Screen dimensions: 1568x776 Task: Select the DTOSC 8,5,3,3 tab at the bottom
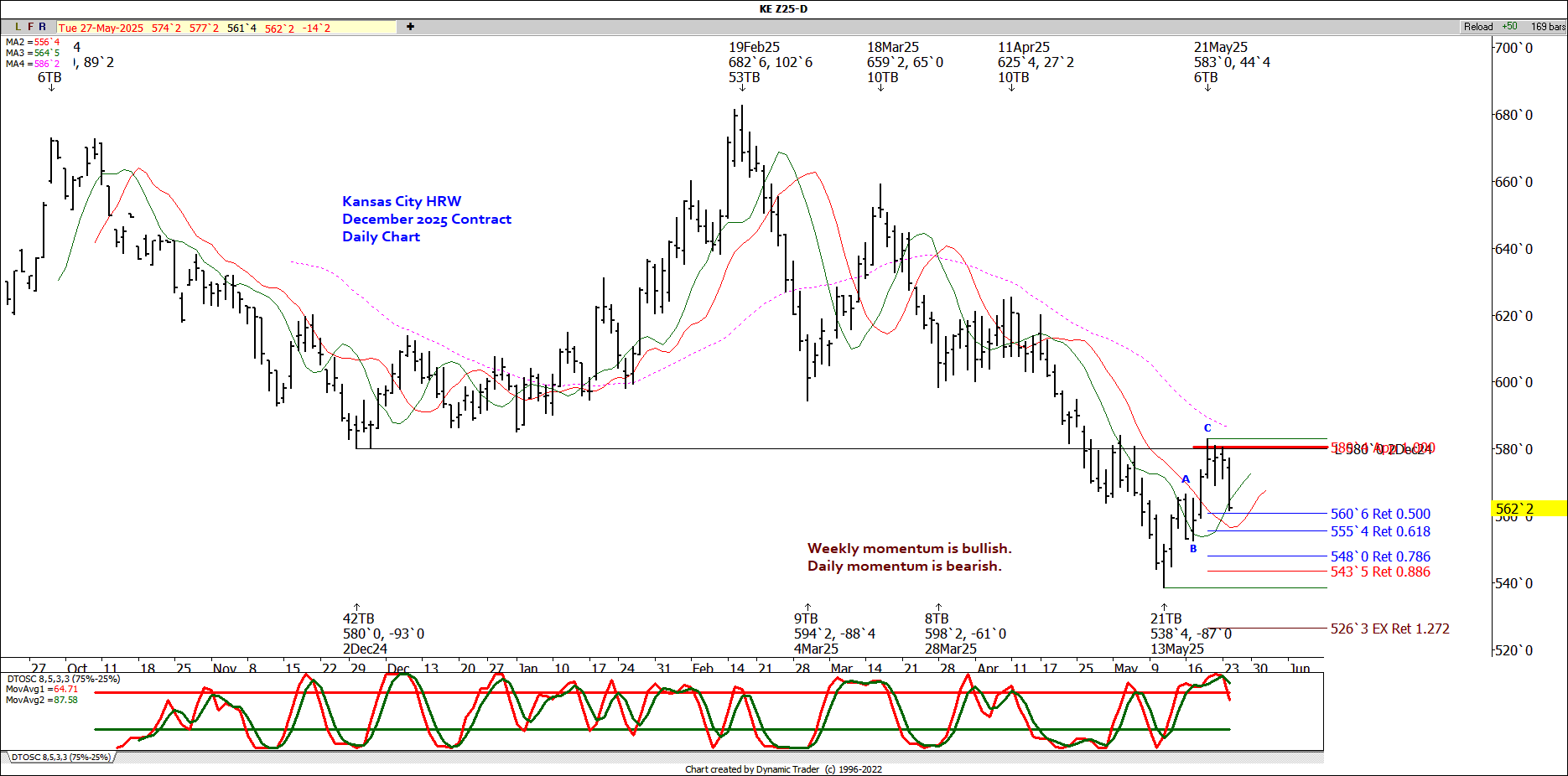coord(60,758)
